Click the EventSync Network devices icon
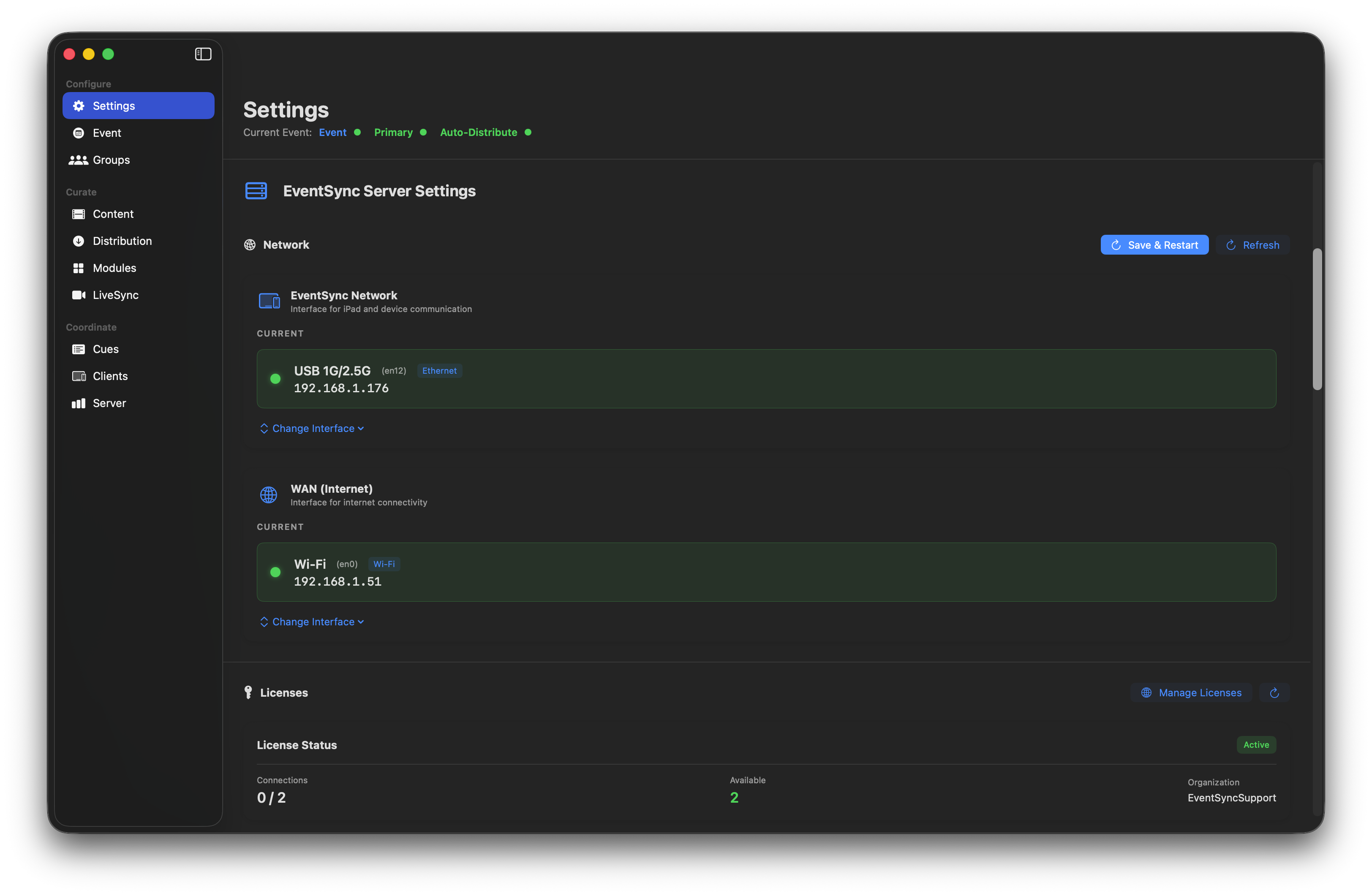 click(269, 301)
